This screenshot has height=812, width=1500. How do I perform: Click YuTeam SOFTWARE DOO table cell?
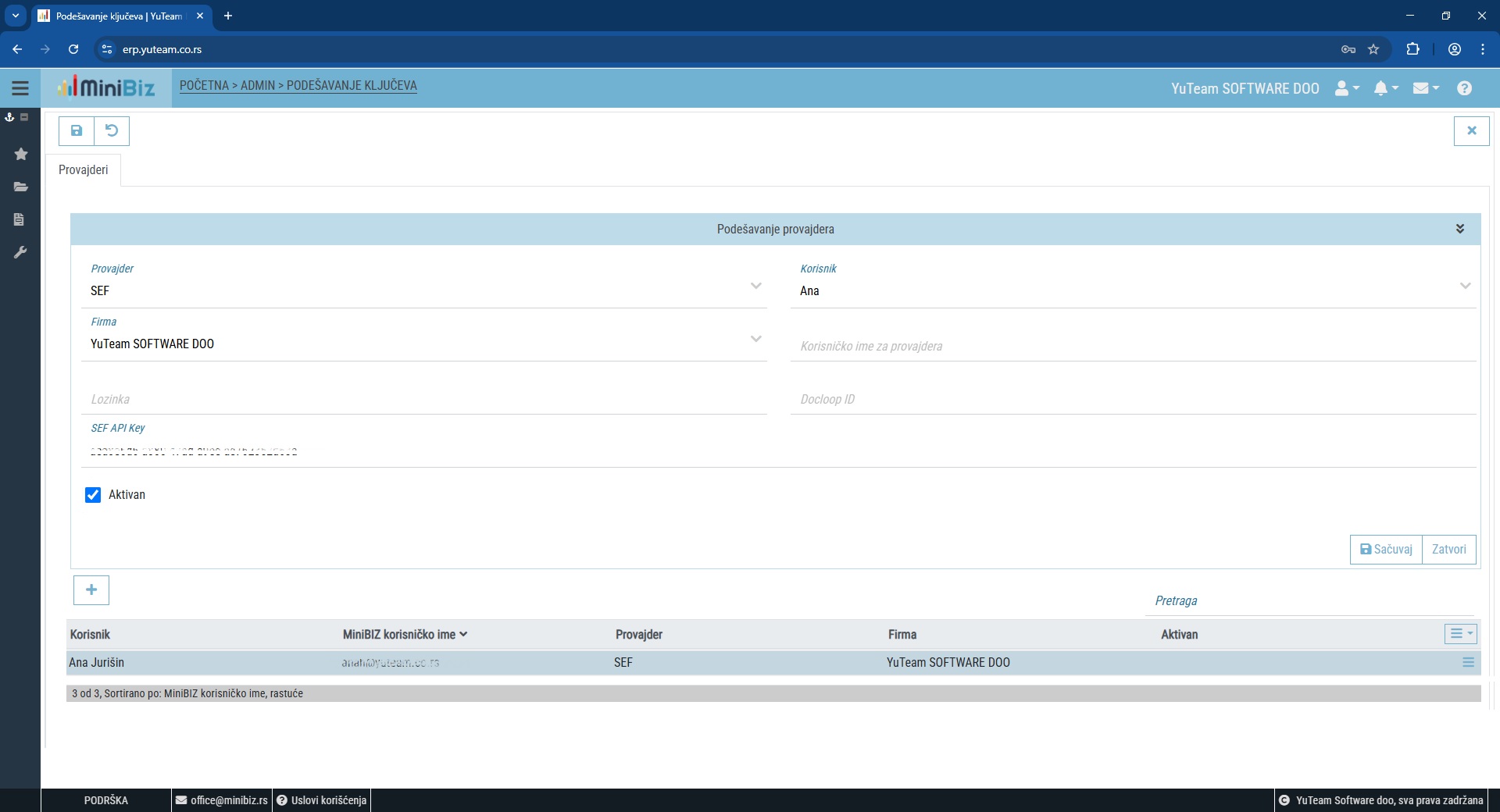tap(948, 662)
